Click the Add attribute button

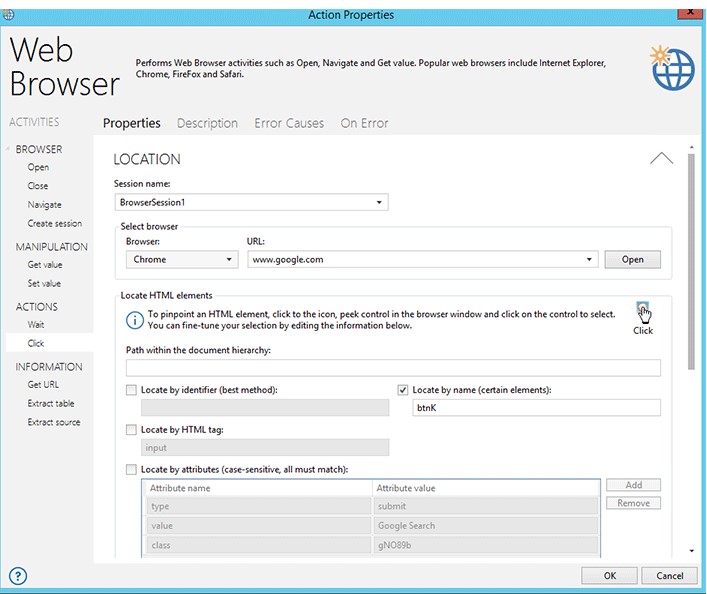[x=634, y=485]
